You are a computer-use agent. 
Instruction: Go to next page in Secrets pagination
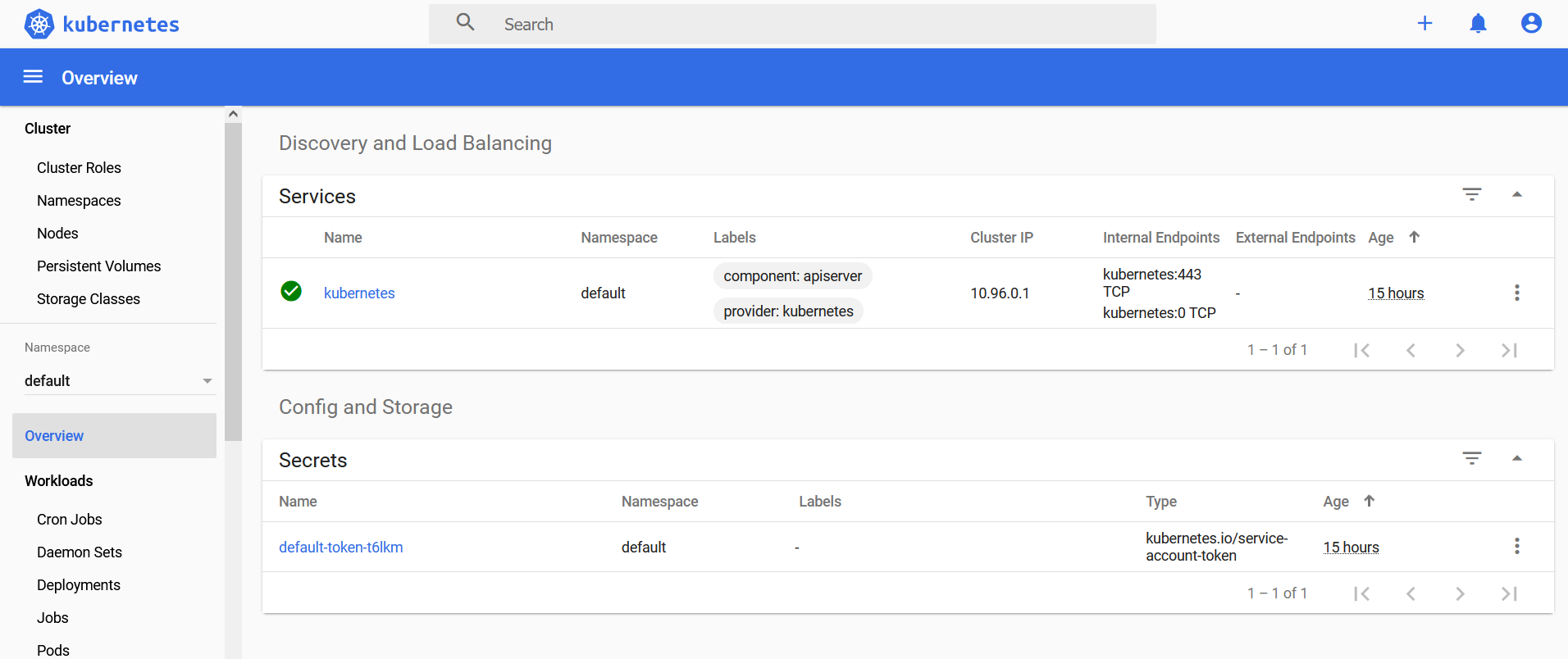point(1460,593)
